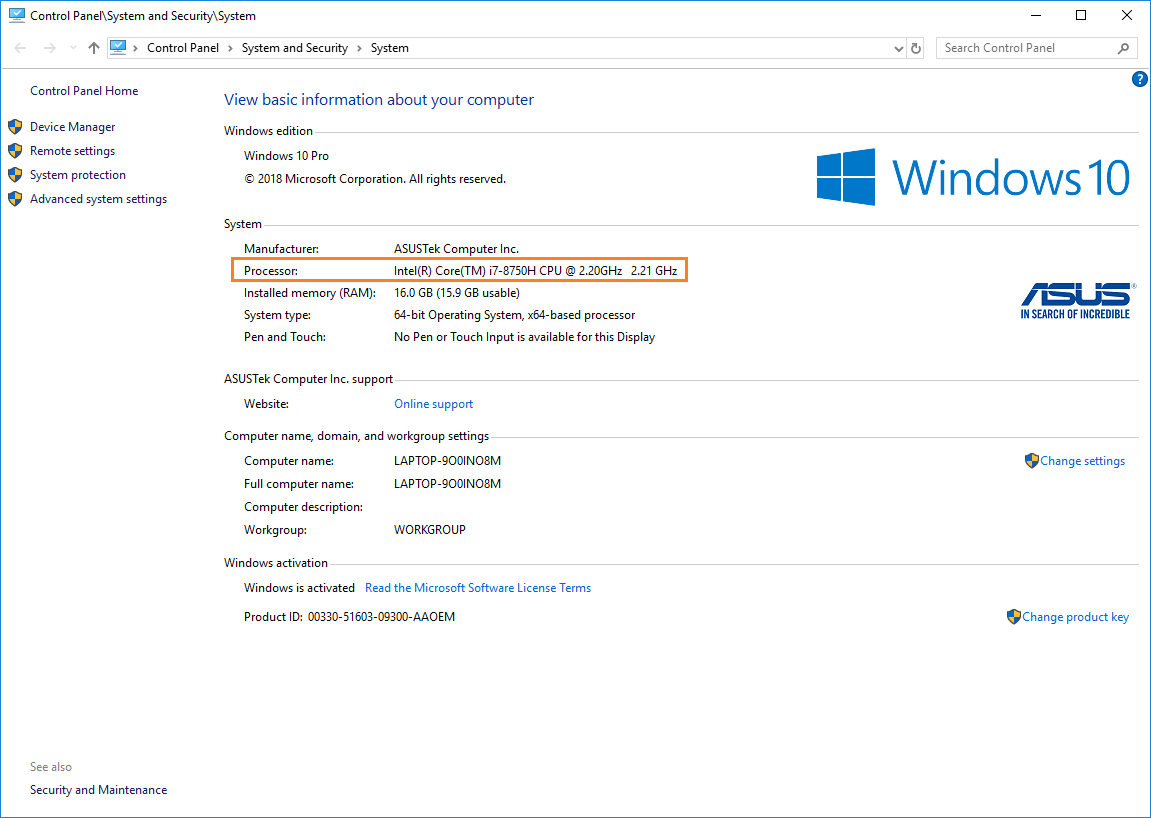
Task: Expand the chevron after Control Panel breadcrumb
Action: point(230,48)
